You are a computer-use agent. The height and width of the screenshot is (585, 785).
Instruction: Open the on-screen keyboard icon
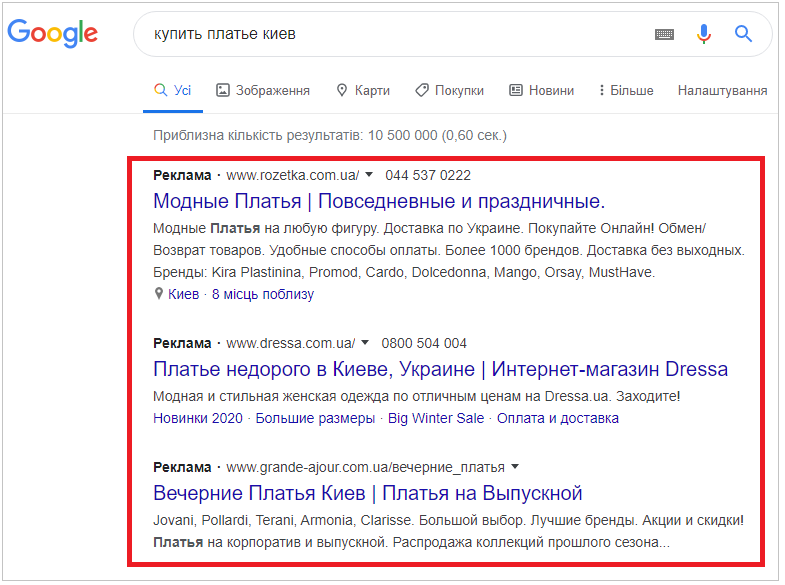coord(664,34)
